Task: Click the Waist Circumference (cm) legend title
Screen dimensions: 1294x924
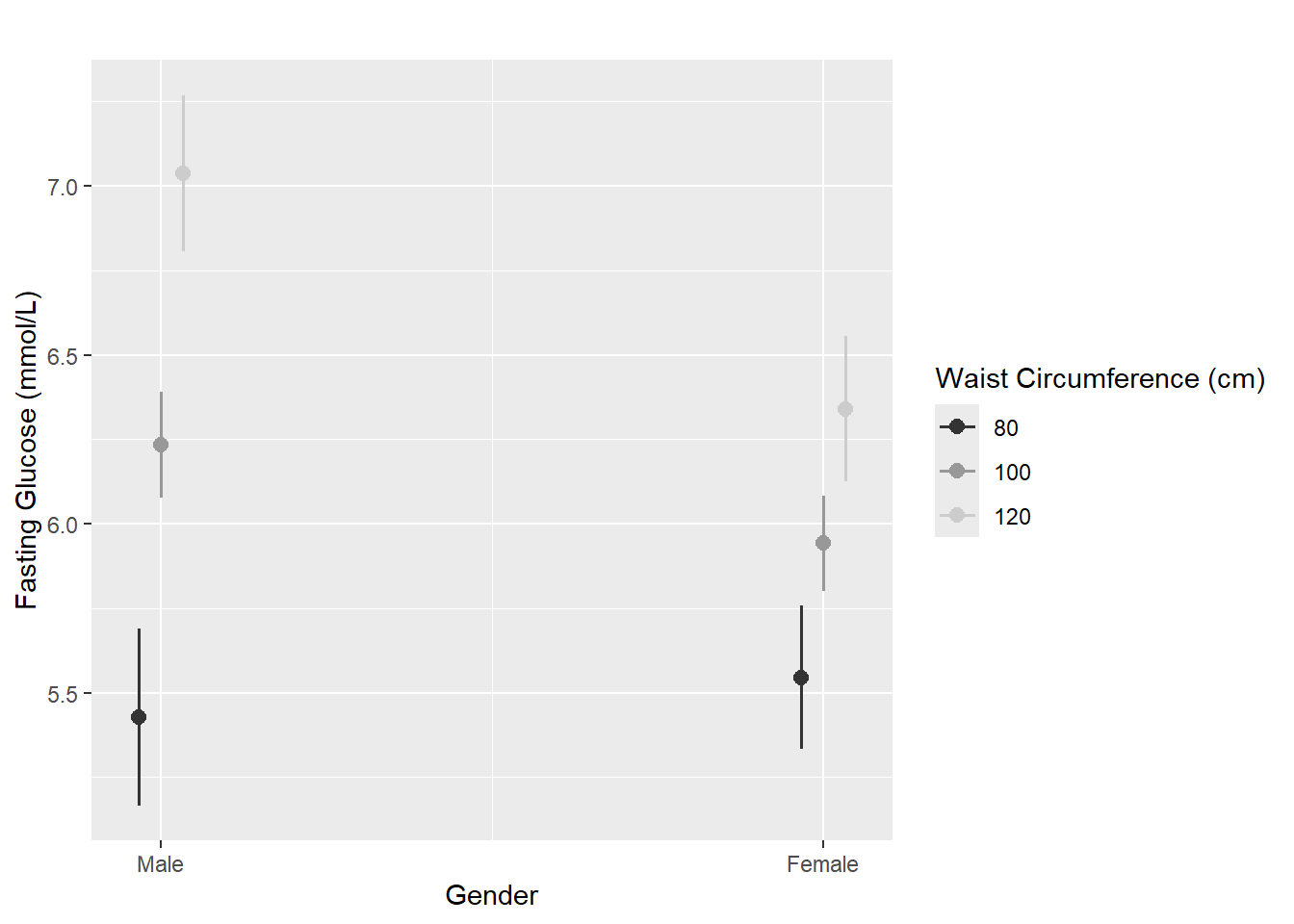Action: pos(1100,379)
